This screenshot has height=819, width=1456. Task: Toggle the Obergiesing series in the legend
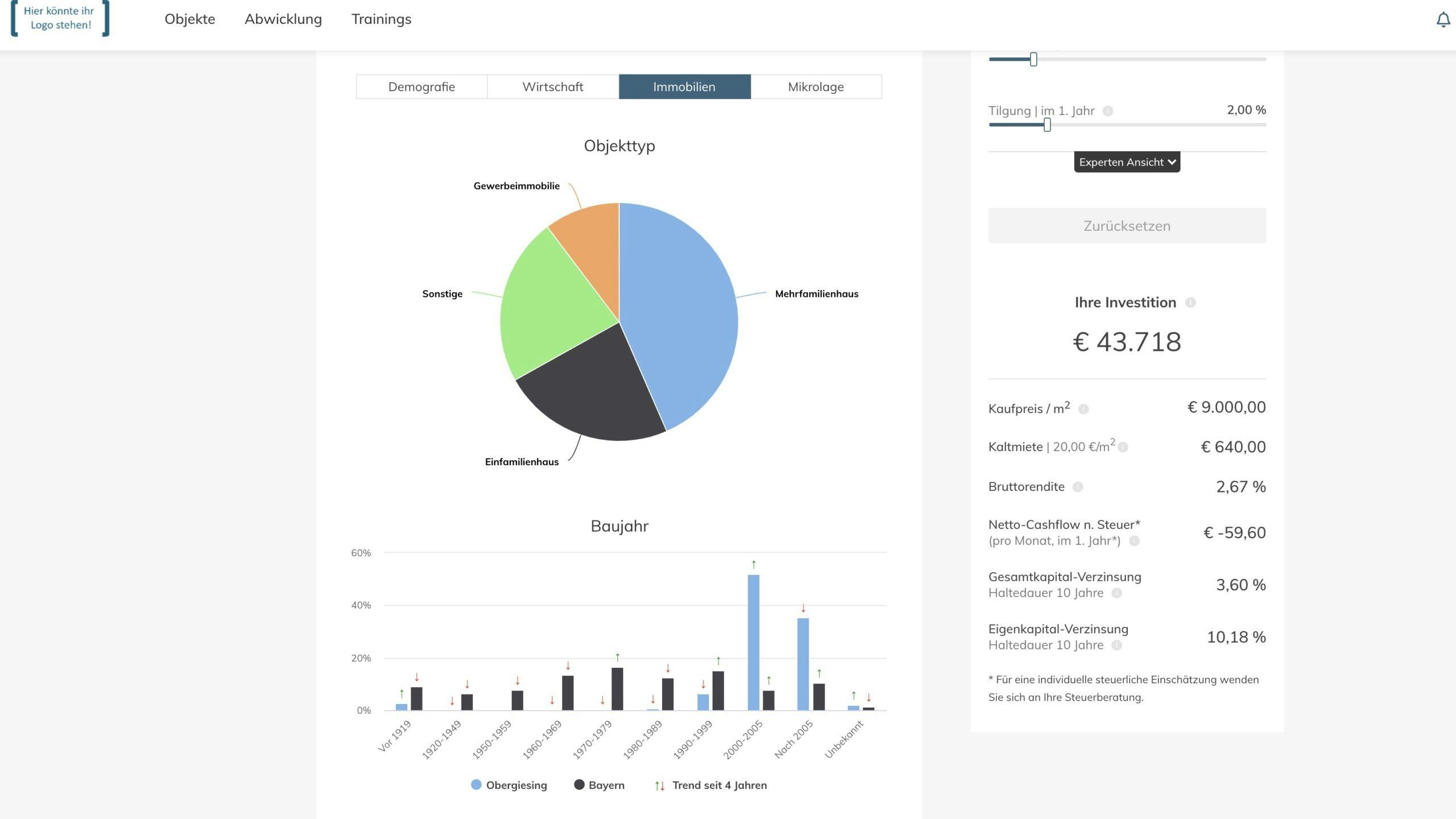coord(509,785)
